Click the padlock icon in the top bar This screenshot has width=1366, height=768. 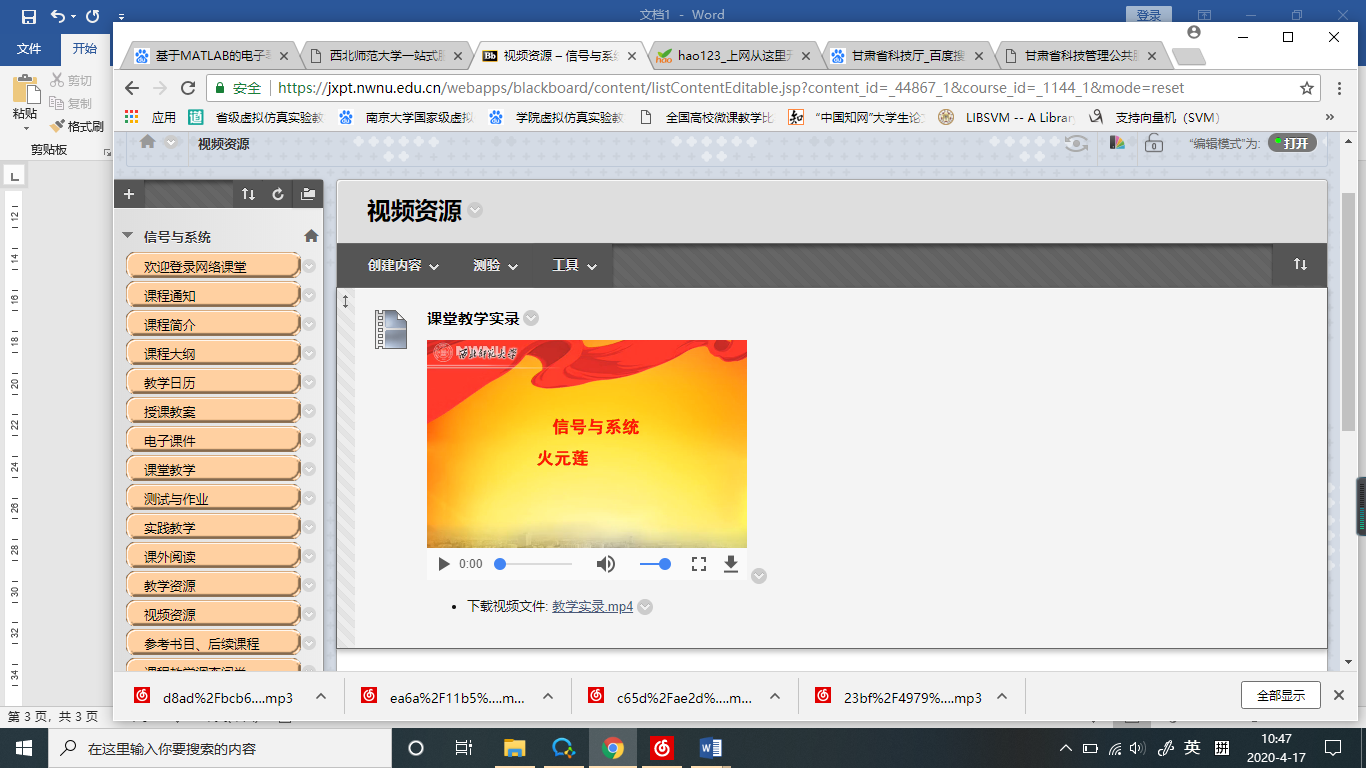coord(1153,143)
